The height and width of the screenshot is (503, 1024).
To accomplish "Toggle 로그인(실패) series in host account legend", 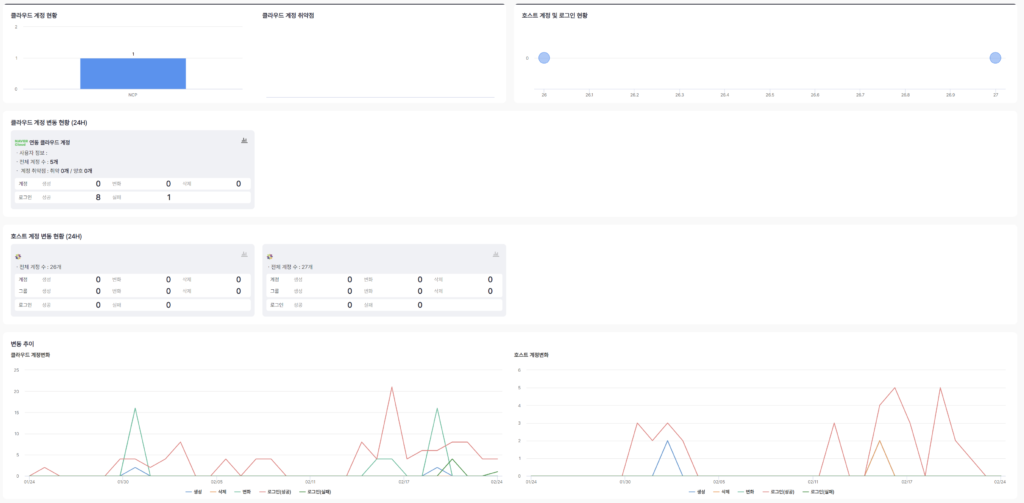I will click(x=819, y=492).
